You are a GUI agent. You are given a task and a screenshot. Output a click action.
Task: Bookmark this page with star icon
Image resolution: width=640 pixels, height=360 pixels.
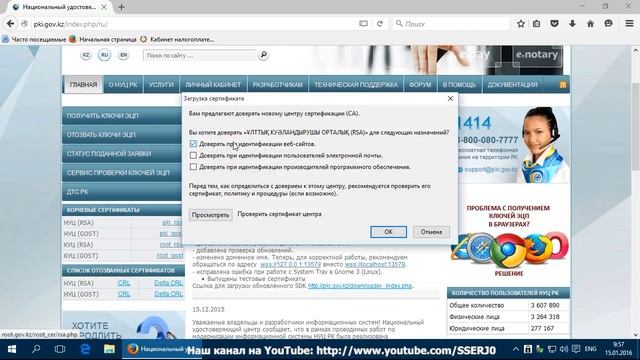pos(520,24)
